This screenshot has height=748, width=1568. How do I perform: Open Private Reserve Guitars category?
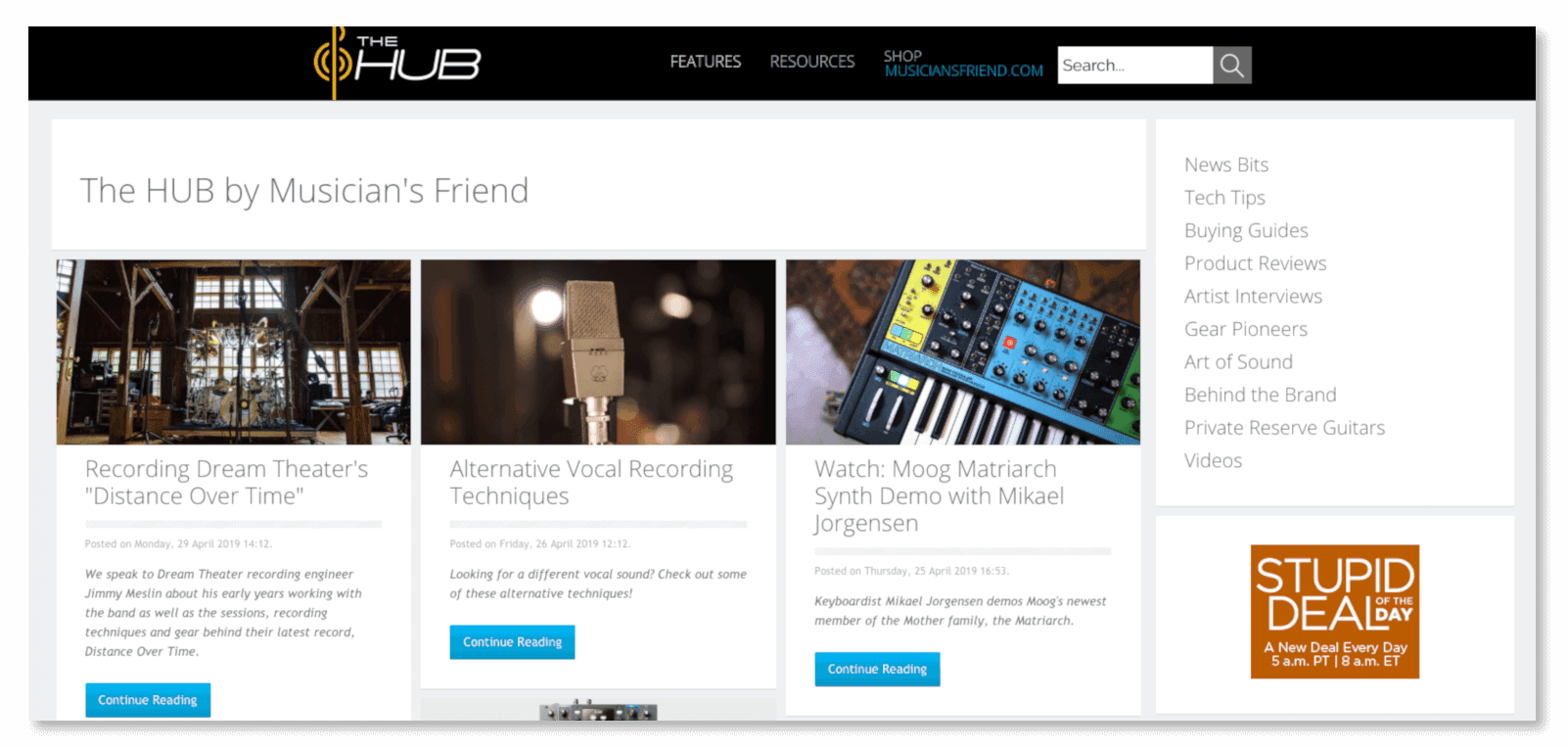(x=1284, y=428)
